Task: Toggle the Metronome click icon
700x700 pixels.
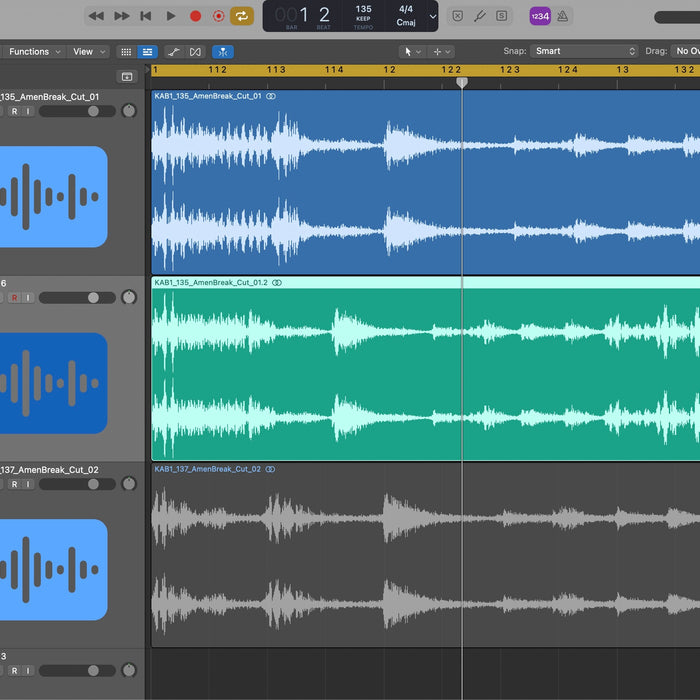Action: click(562, 17)
